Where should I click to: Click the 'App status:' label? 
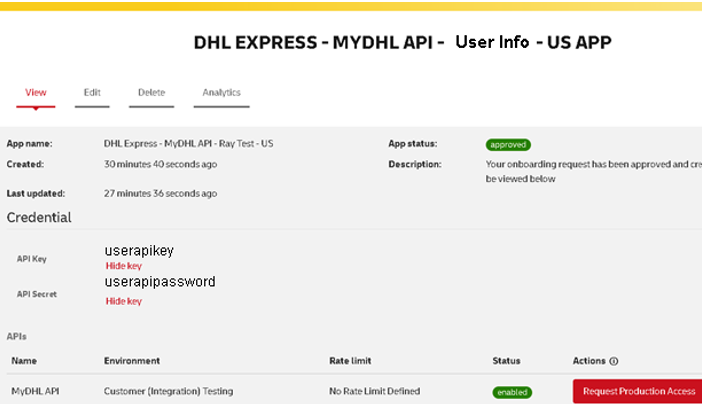click(413, 144)
